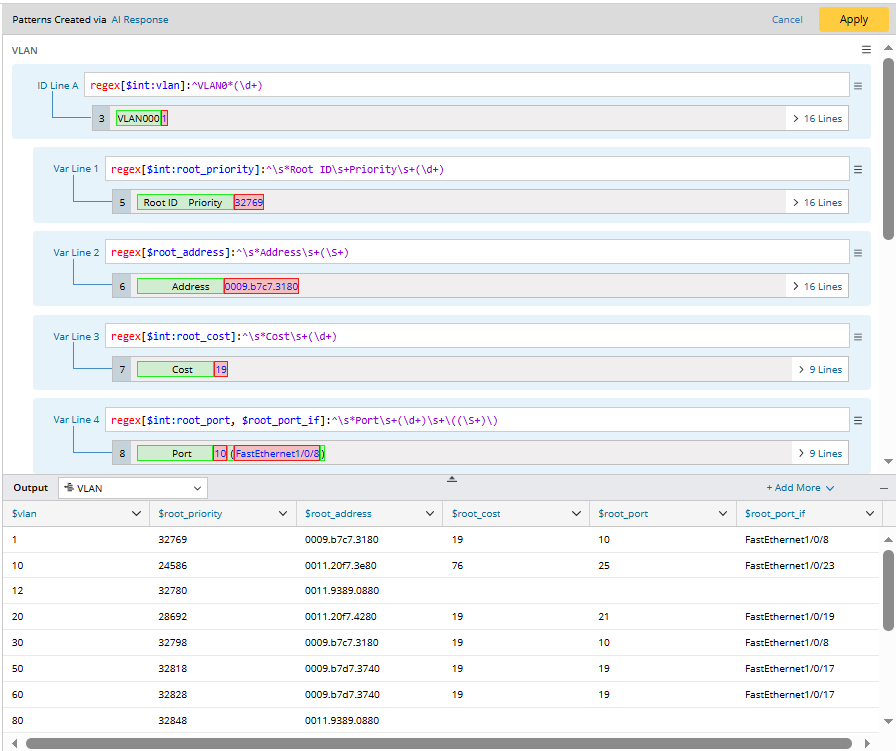Open Var Line 4 options menu icon
The height and width of the screenshot is (751, 896).
pyautogui.click(x=858, y=420)
